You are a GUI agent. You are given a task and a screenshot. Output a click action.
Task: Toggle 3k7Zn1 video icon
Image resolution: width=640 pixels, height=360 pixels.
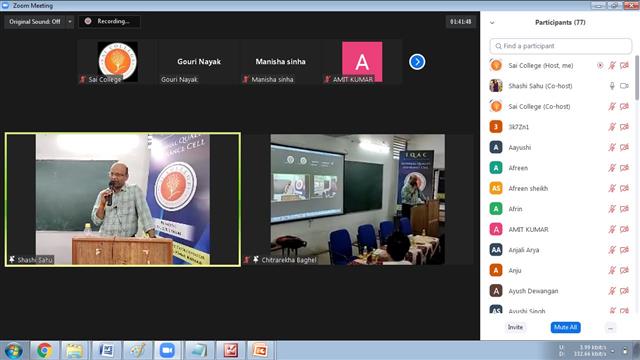coord(624,127)
